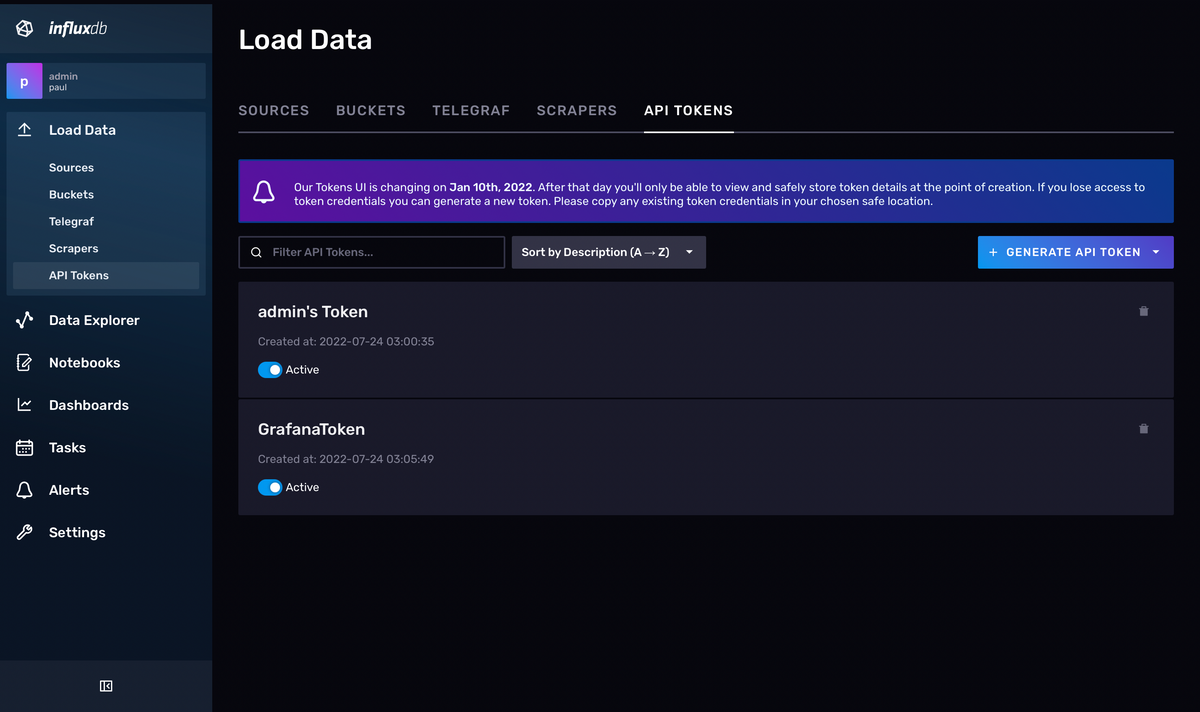
Task: Open Notebooks via the sidebar icon
Action: pos(25,363)
